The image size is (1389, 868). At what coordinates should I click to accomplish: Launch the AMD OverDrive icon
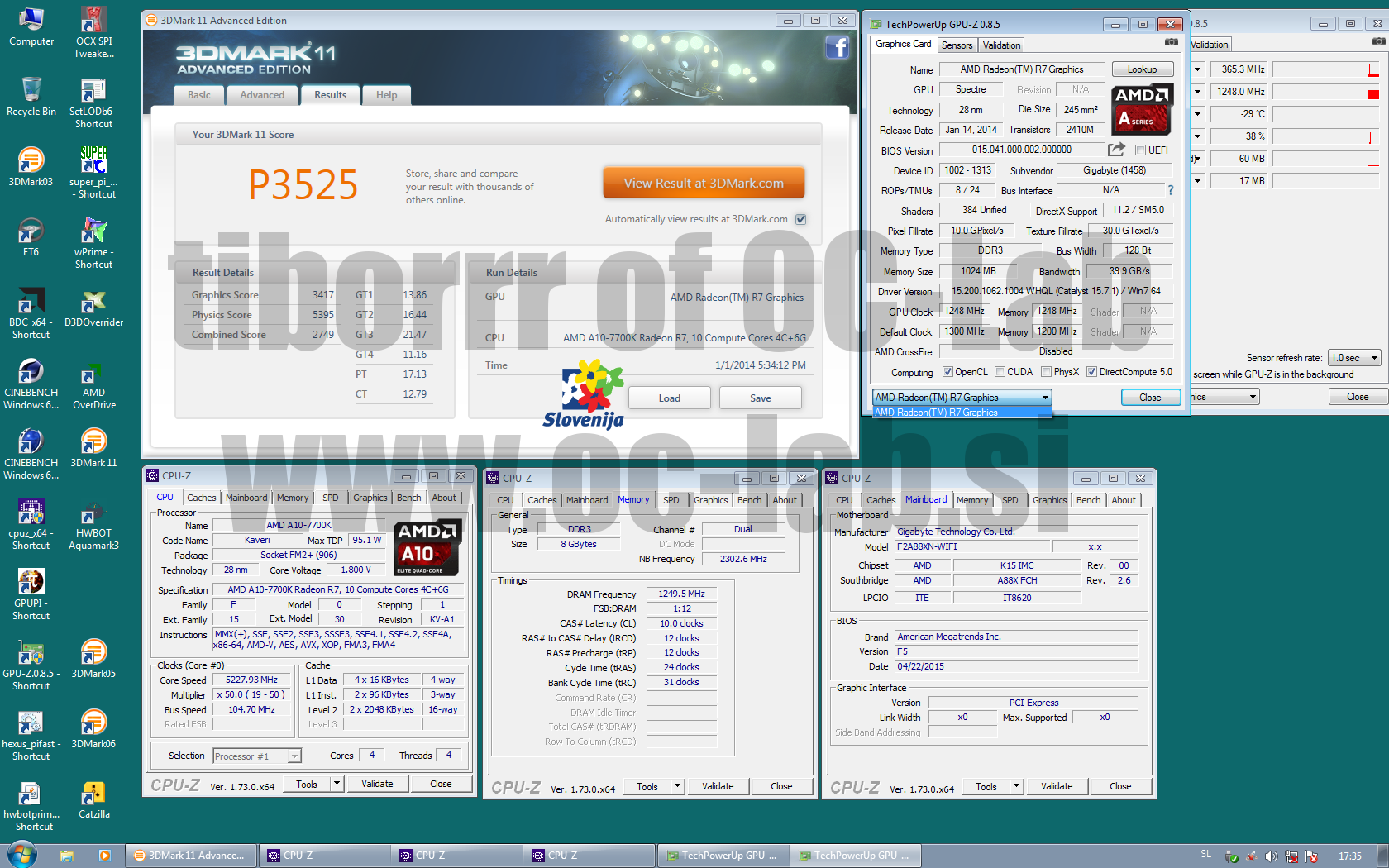[93, 384]
